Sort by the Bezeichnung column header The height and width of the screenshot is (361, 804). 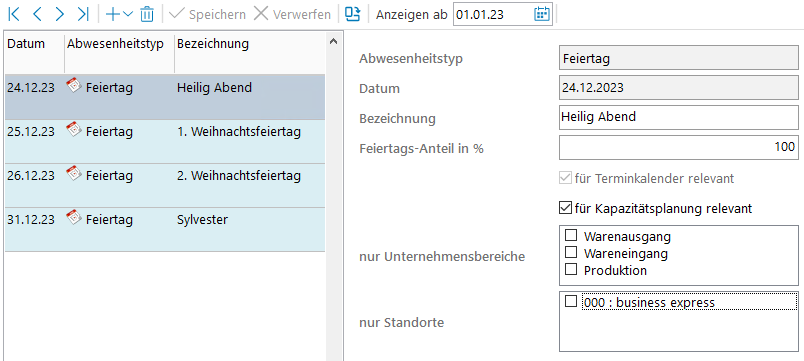(213, 44)
